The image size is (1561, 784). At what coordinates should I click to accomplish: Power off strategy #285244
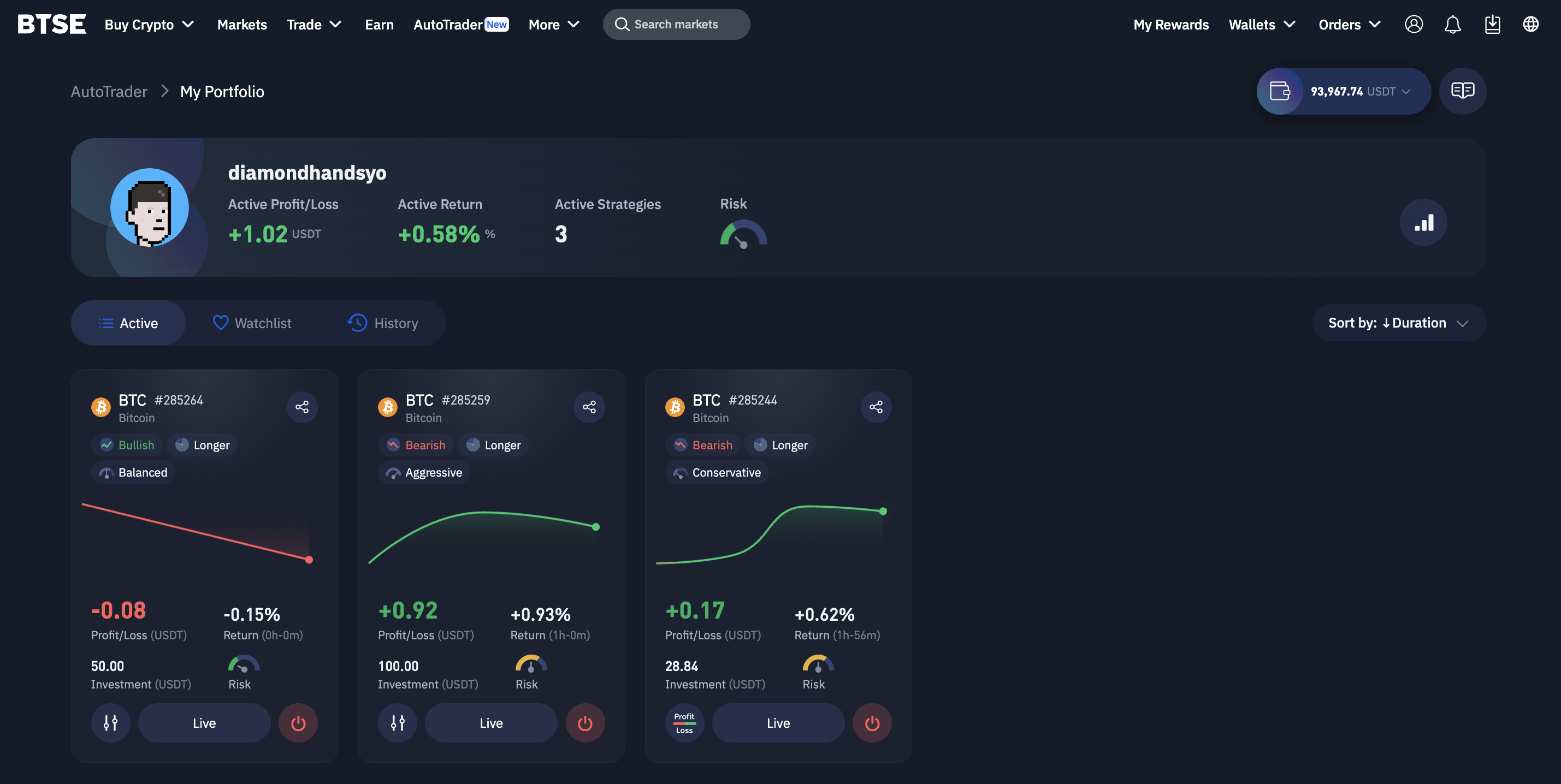(x=871, y=723)
